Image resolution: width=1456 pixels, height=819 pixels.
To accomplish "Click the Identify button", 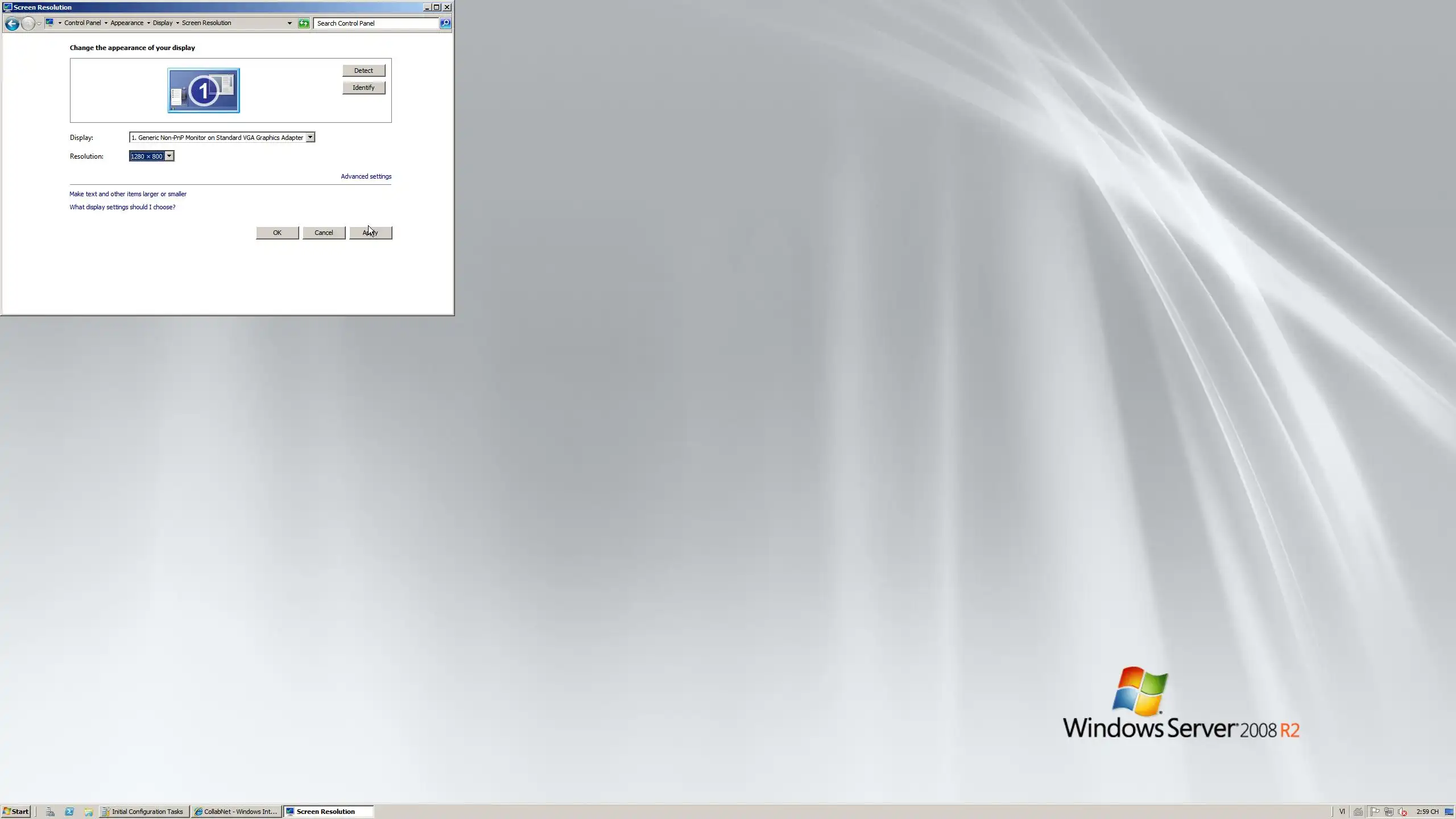I will tap(363, 88).
